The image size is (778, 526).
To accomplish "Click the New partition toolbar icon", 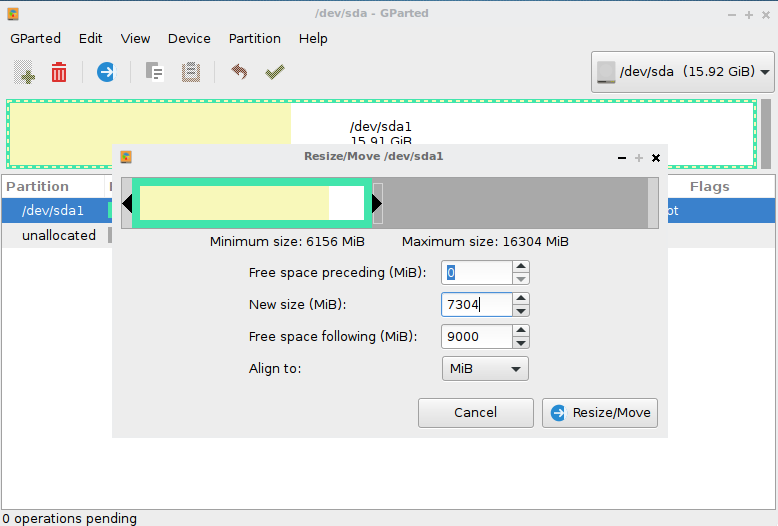I will point(24,72).
